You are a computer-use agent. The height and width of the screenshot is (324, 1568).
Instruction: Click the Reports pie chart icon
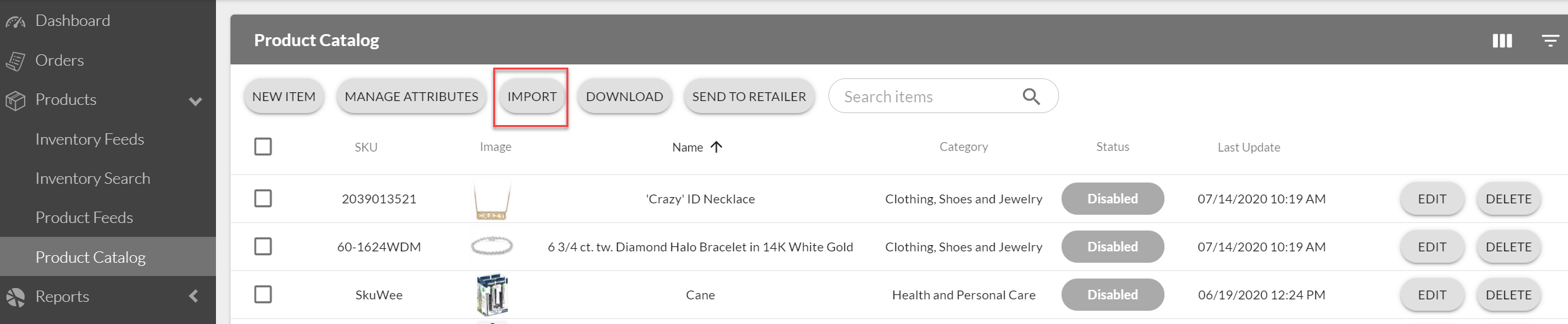[15, 297]
